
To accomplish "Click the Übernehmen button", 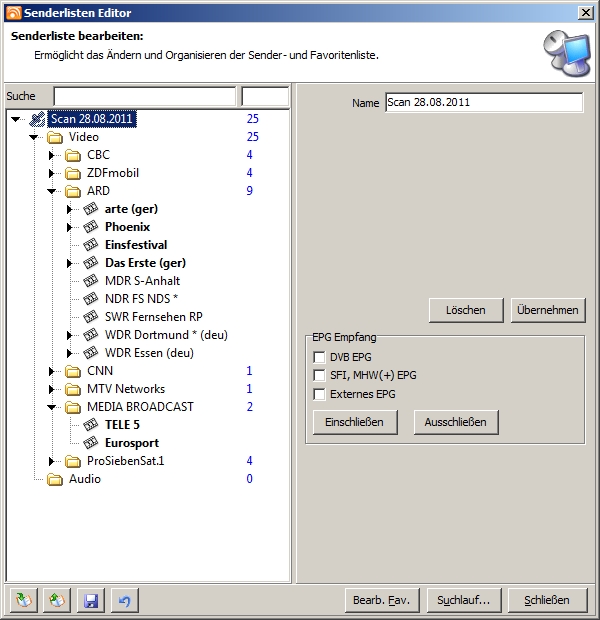I will coord(548,310).
